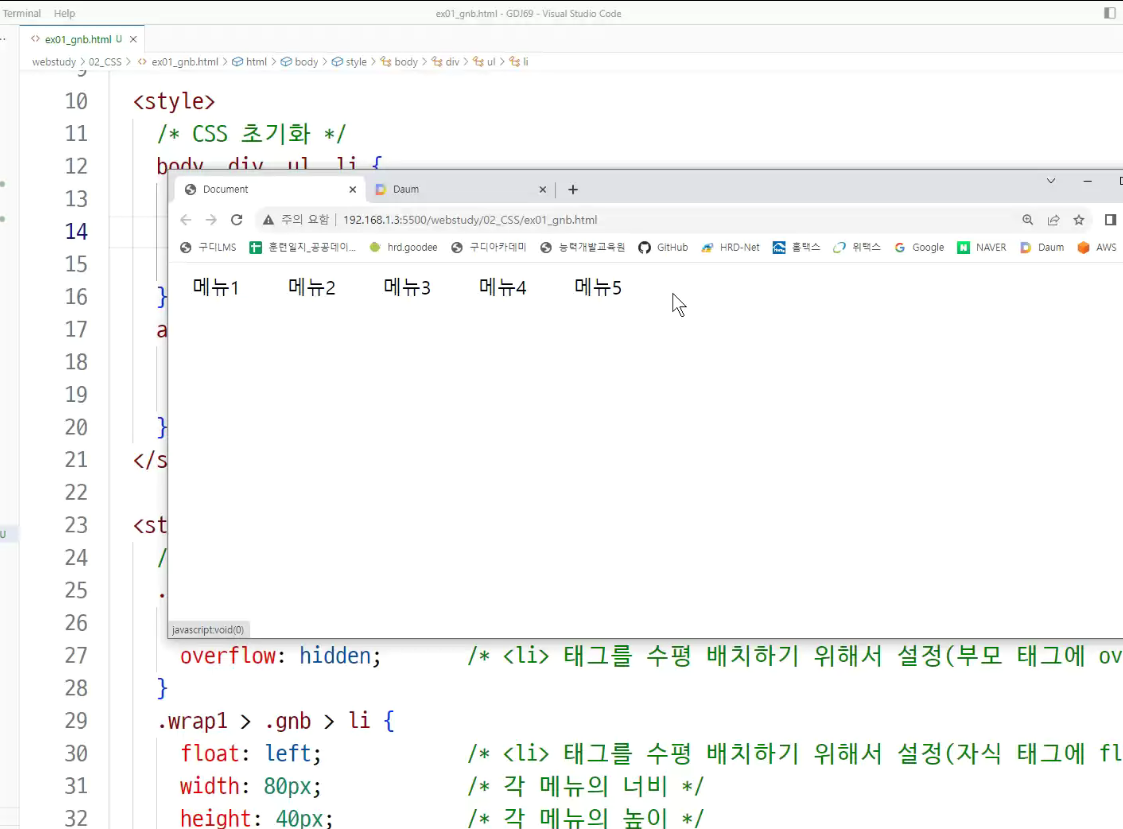Click the 메뉴2 link on the page

pos(312,288)
